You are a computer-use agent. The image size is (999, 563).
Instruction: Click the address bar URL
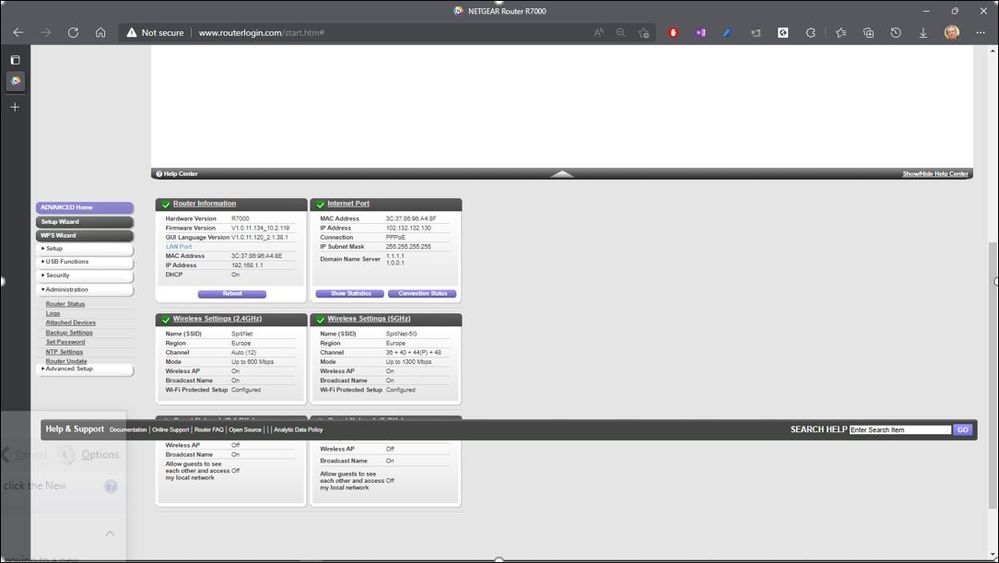(261, 32)
